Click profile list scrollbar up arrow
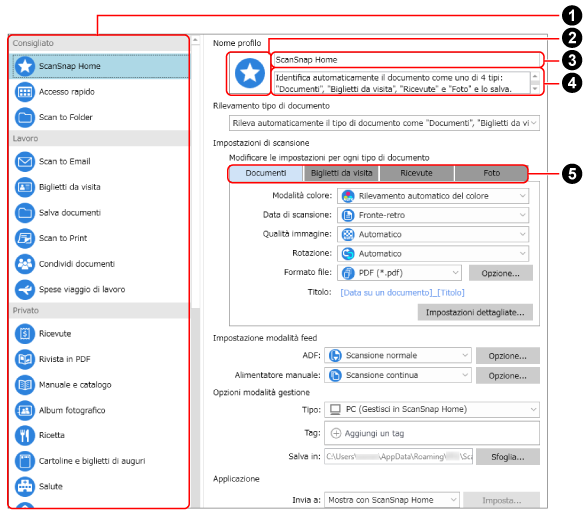The image size is (584, 517). 195,40
